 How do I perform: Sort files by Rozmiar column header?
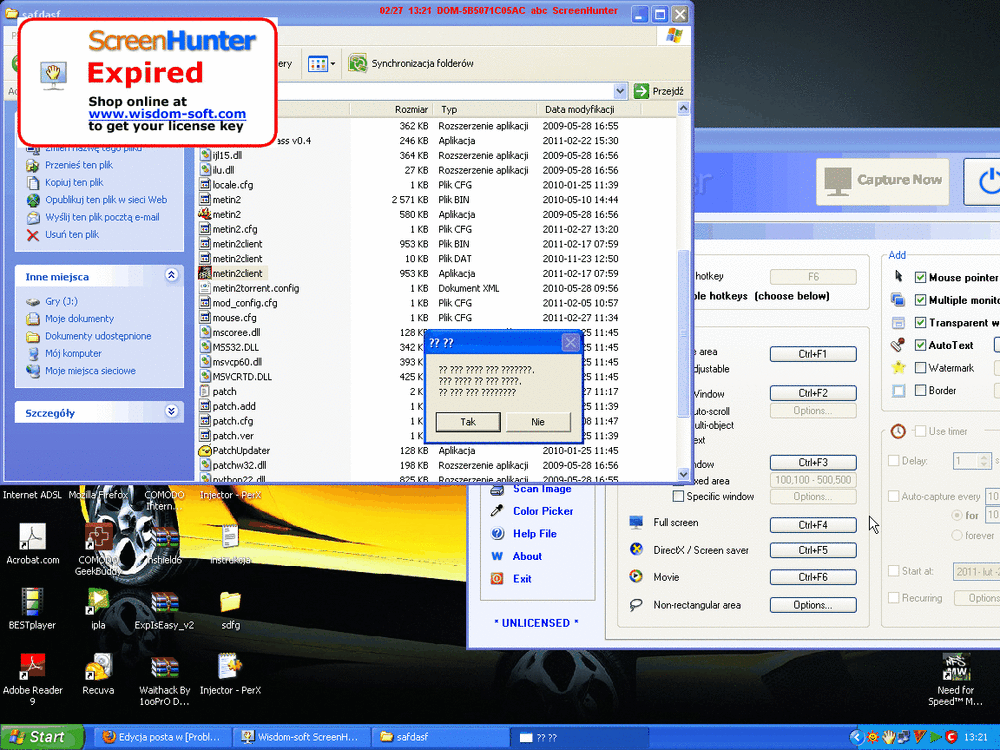pos(391,109)
